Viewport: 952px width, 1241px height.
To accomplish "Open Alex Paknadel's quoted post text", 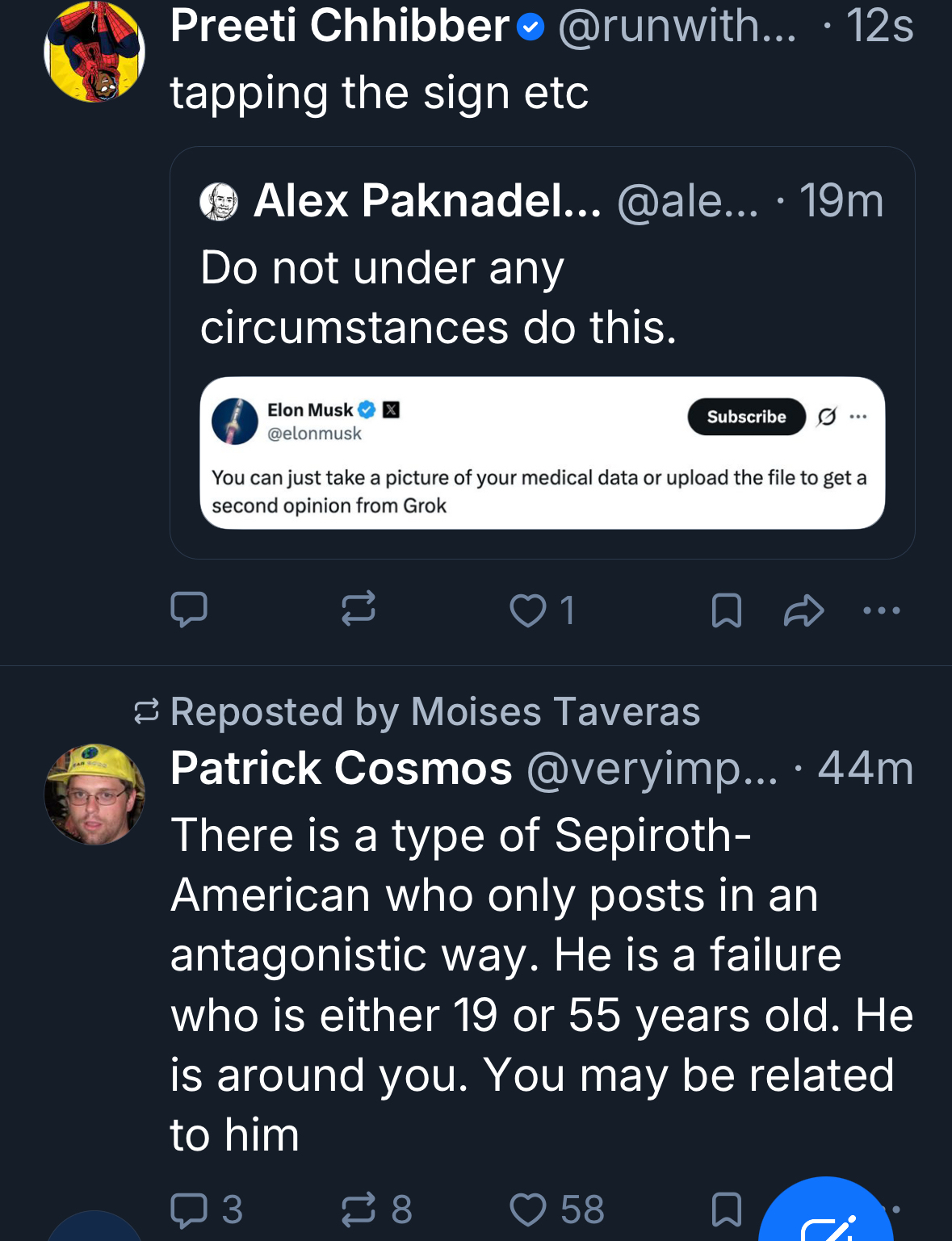I will pos(438,297).
